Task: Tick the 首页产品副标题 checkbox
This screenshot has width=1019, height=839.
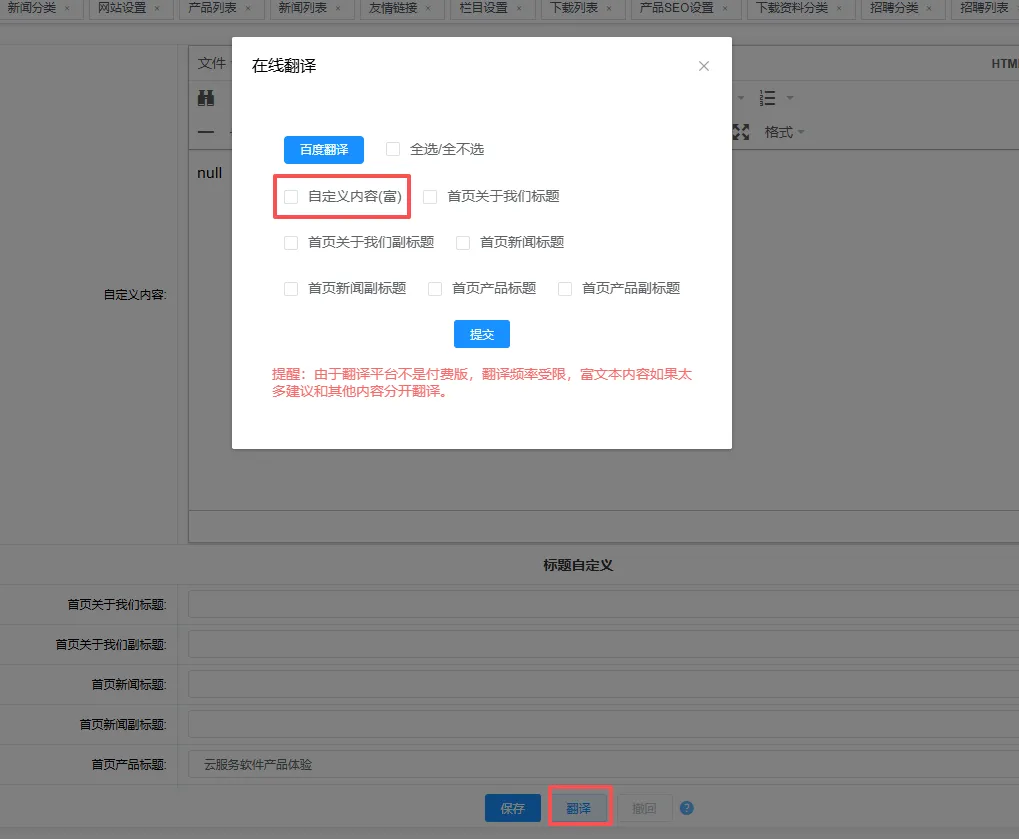Action: [x=565, y=288]
